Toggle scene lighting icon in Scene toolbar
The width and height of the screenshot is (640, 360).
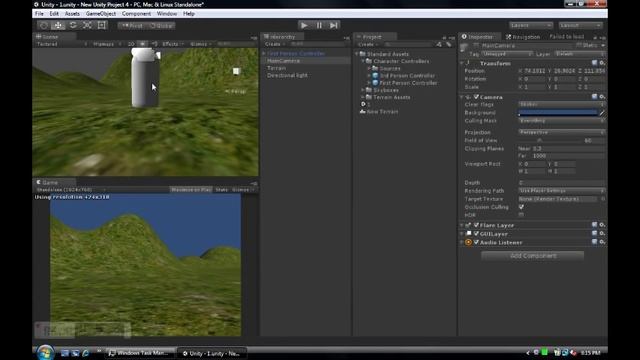point(142,44)
